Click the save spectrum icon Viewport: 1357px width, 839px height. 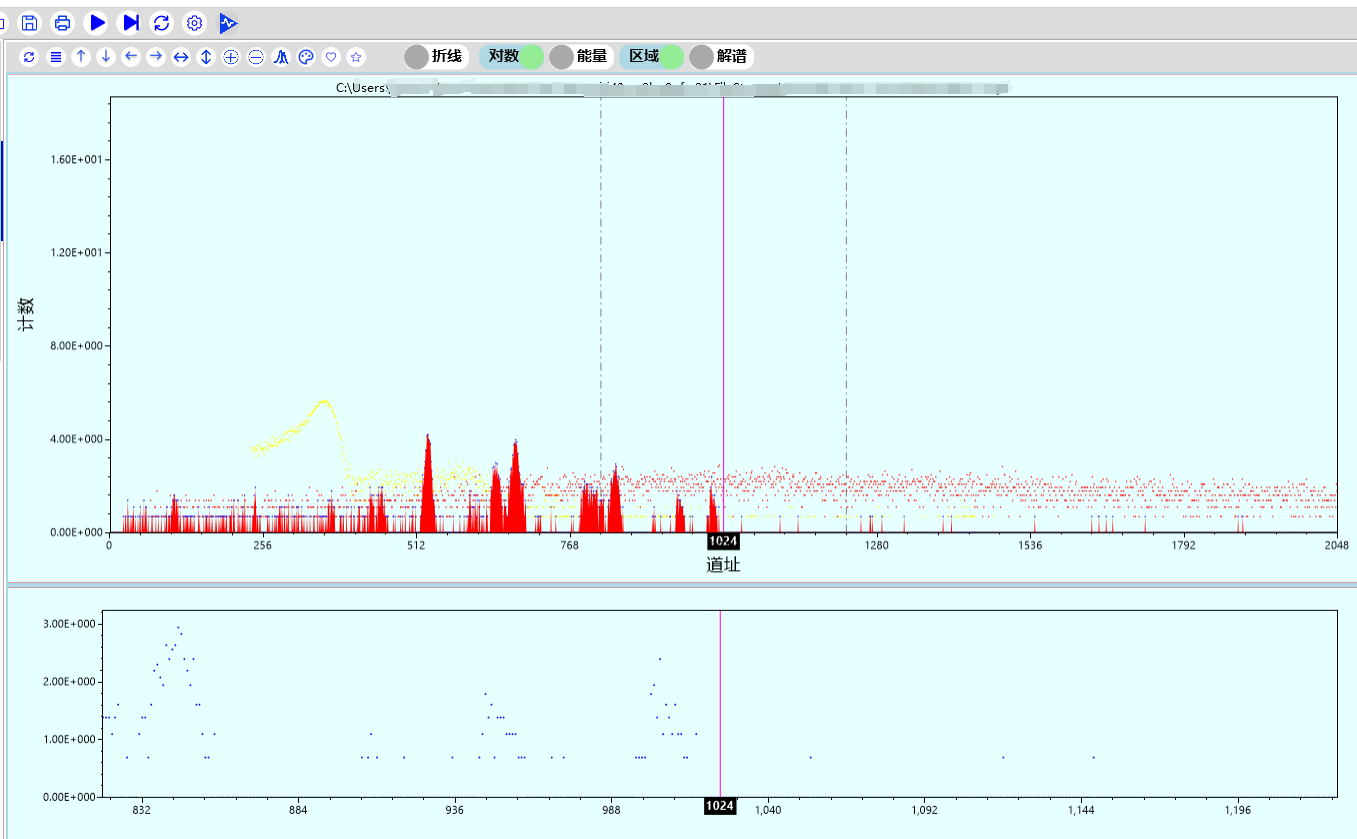[x=30, y=22]
